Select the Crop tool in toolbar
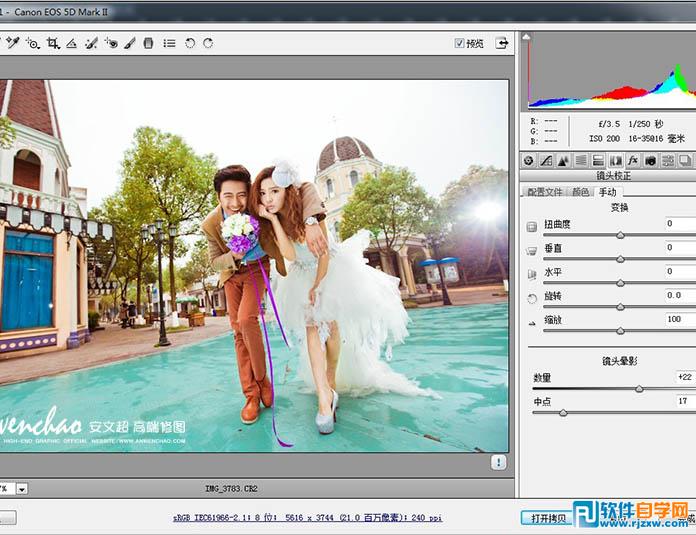The width and height of the screenshot is (696, 535). coord(53,43)
